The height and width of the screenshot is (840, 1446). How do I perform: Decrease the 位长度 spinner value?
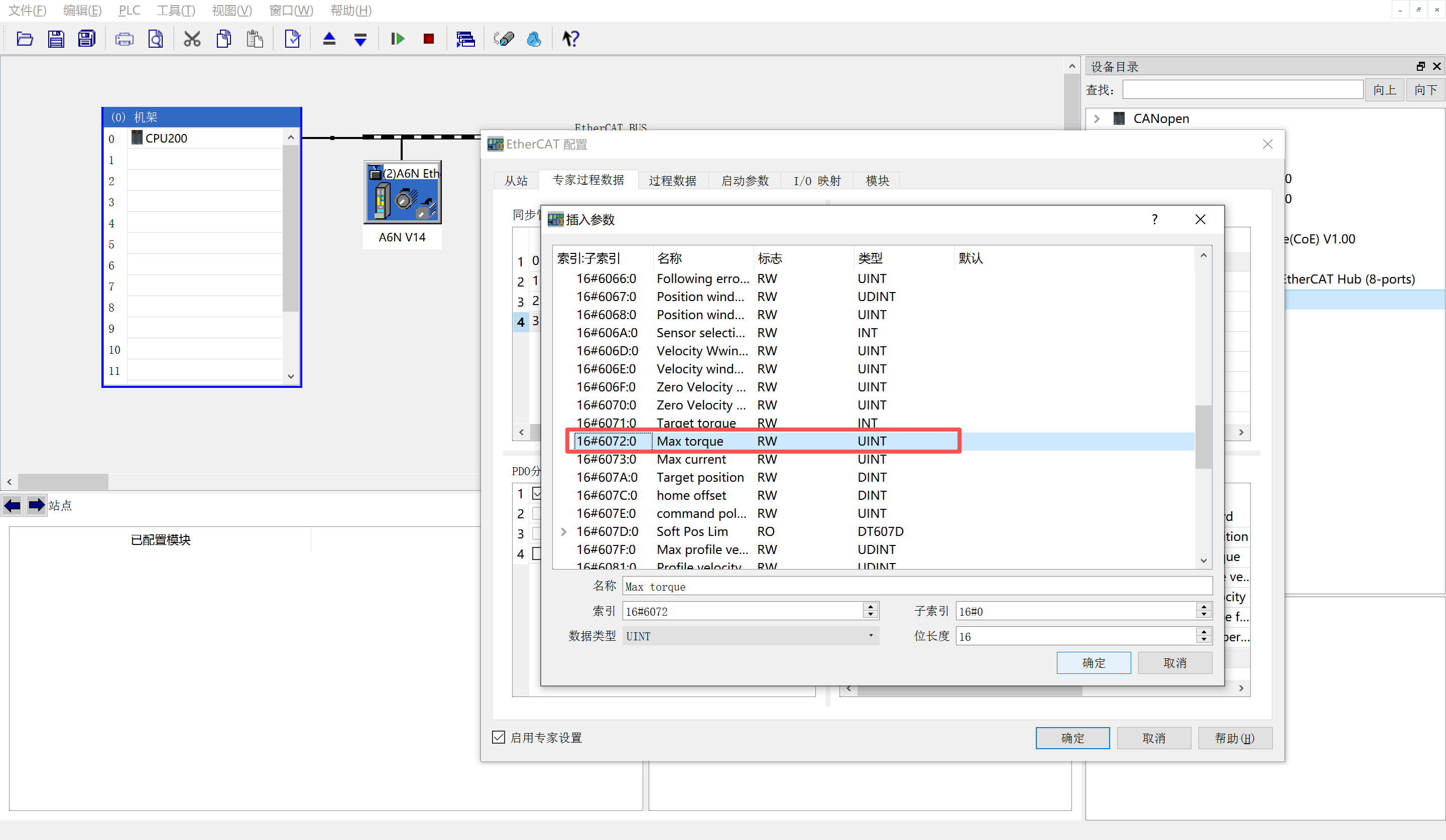click(x=1204, y=640)
